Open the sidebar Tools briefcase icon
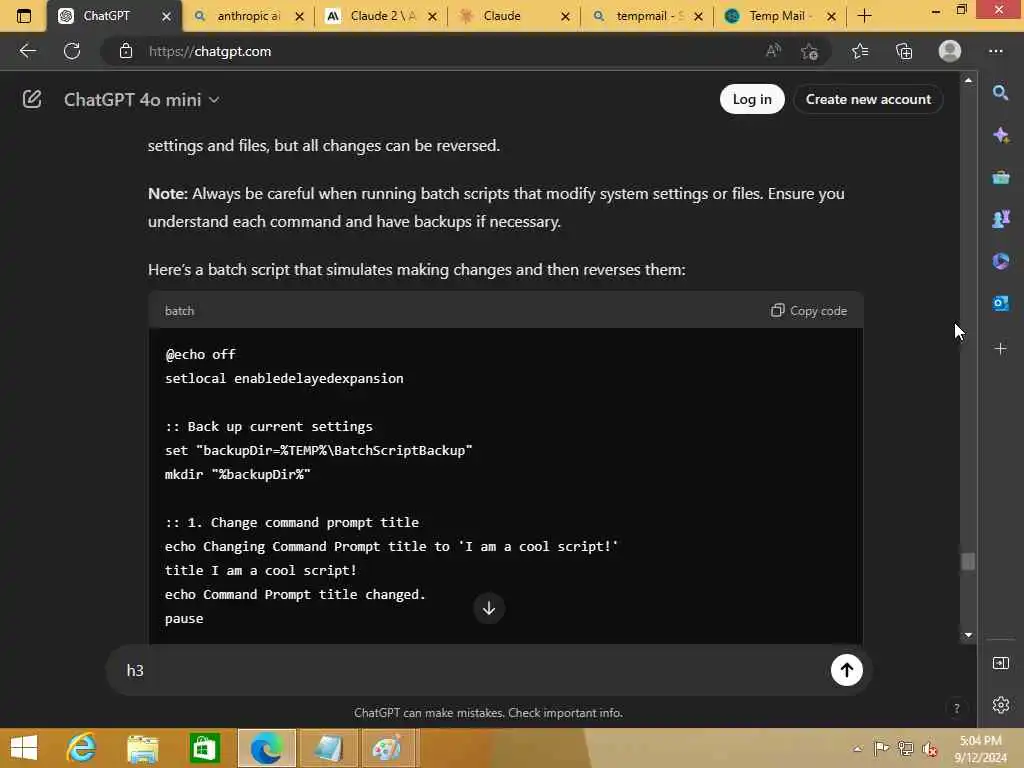1024x768 pixels. 1000,177
